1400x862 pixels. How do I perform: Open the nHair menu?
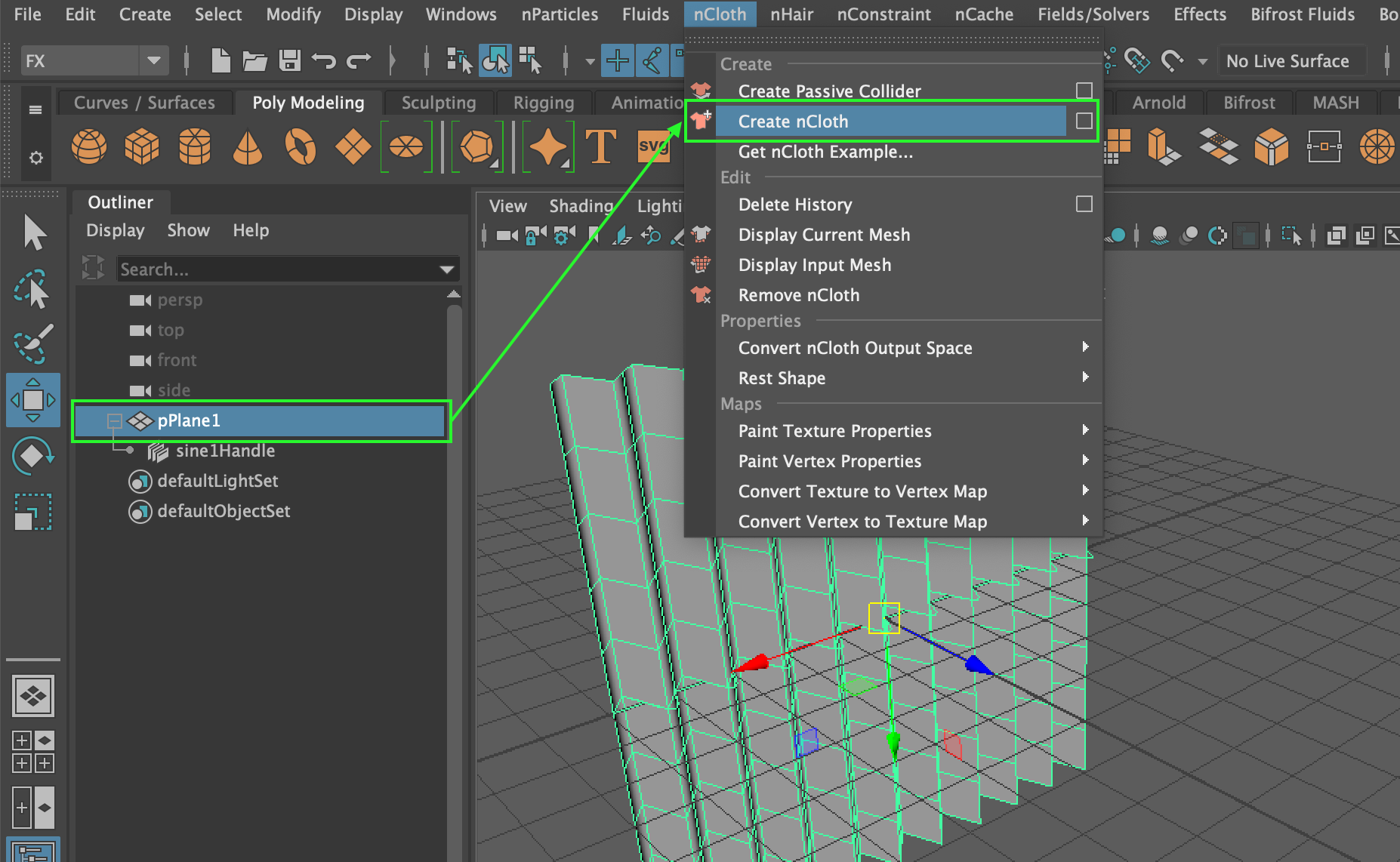(791, 14)
